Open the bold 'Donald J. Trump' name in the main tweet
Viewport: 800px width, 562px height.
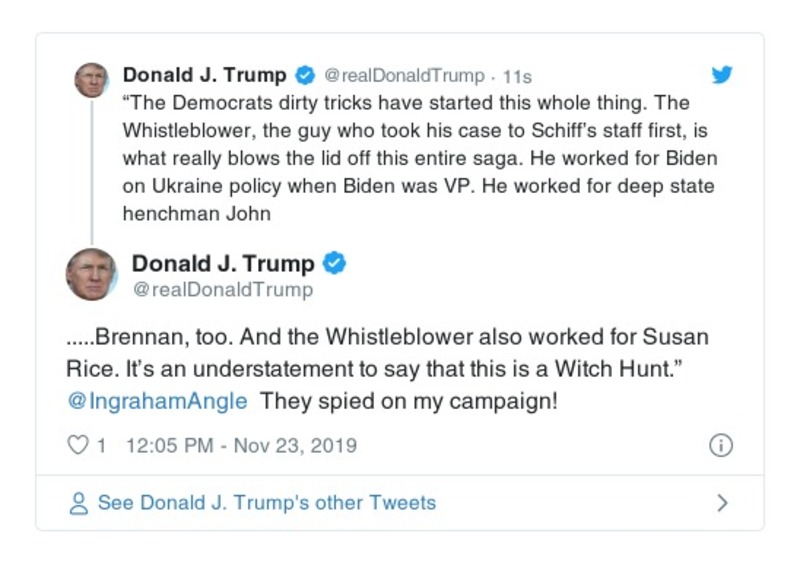pos(223,264)
